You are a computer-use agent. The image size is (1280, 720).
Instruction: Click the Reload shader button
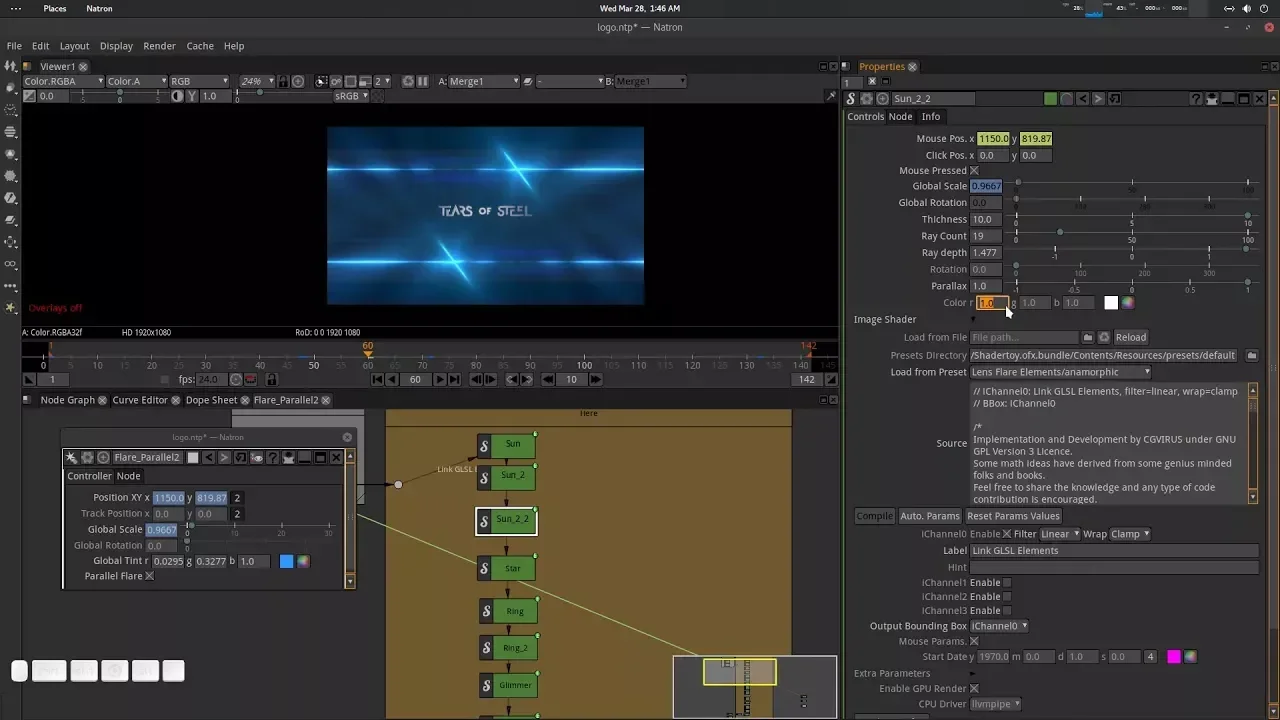point(1130,338)
